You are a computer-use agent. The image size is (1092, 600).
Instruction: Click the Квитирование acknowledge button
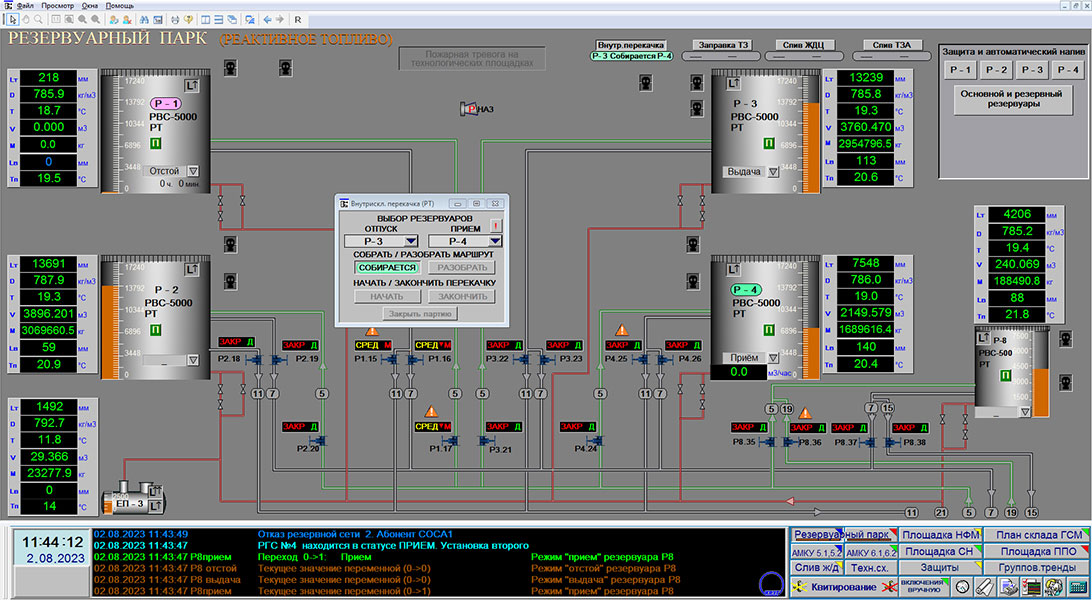click(843, 587)
